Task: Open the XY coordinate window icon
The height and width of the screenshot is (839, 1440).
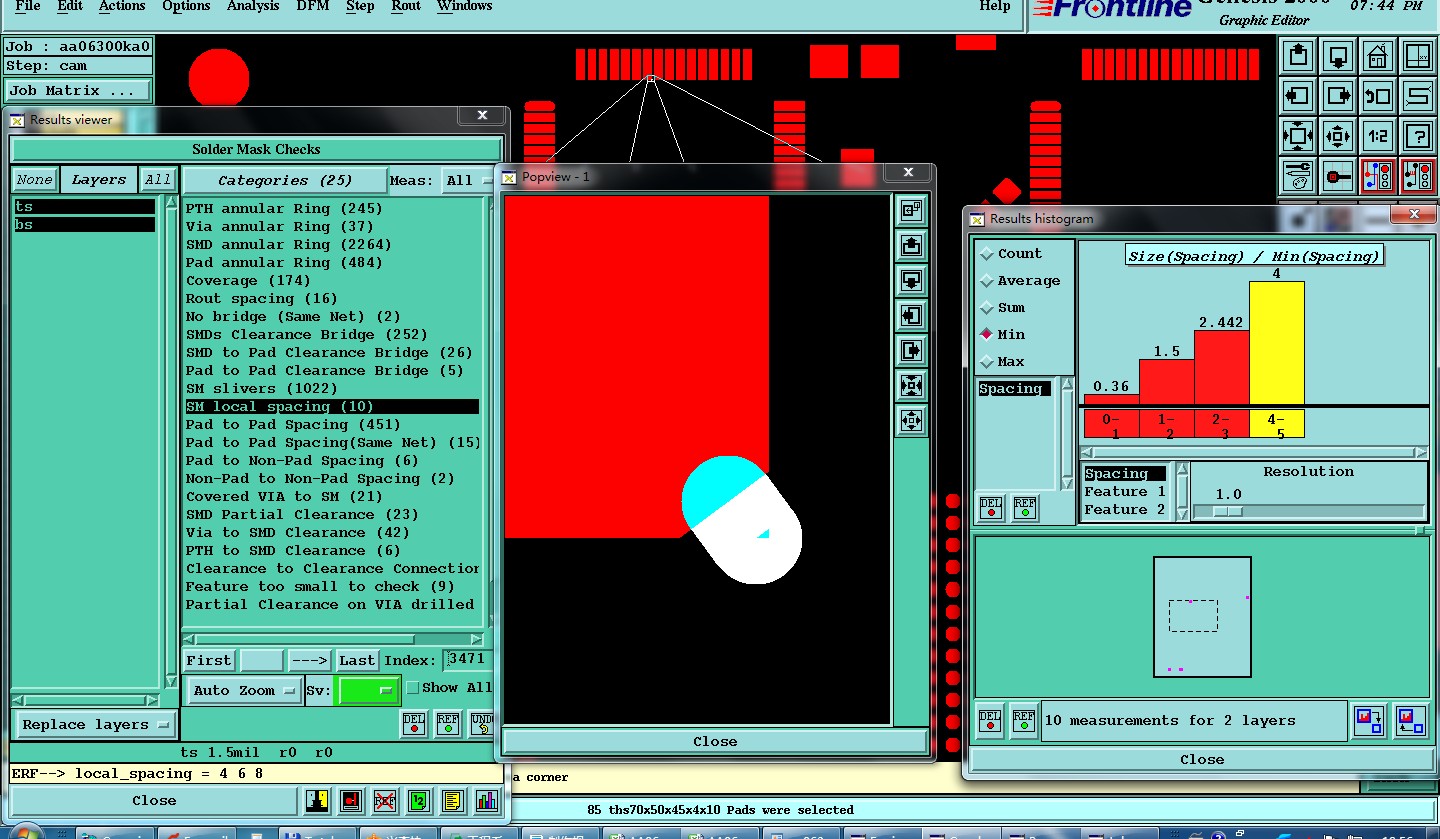Action: (1418, 56)
